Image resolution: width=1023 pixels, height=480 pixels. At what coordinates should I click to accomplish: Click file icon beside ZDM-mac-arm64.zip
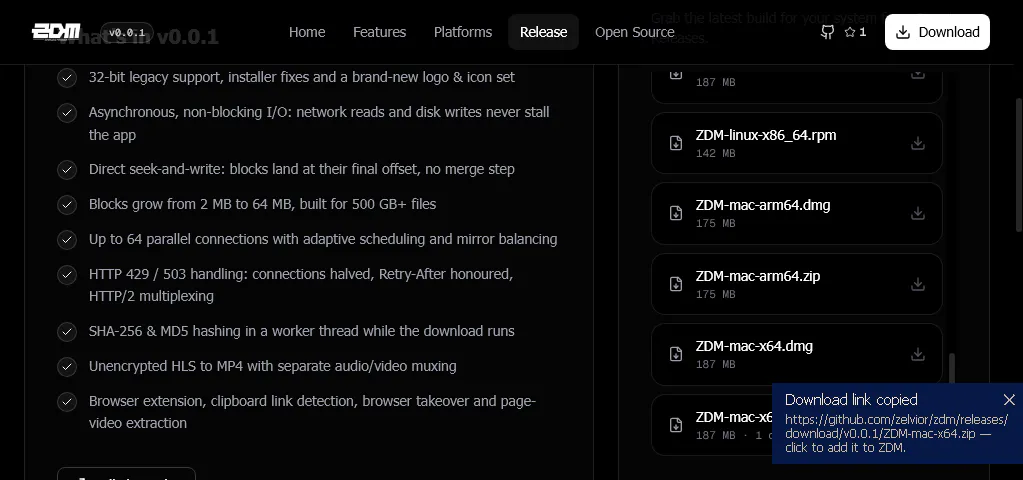[676, 284]
